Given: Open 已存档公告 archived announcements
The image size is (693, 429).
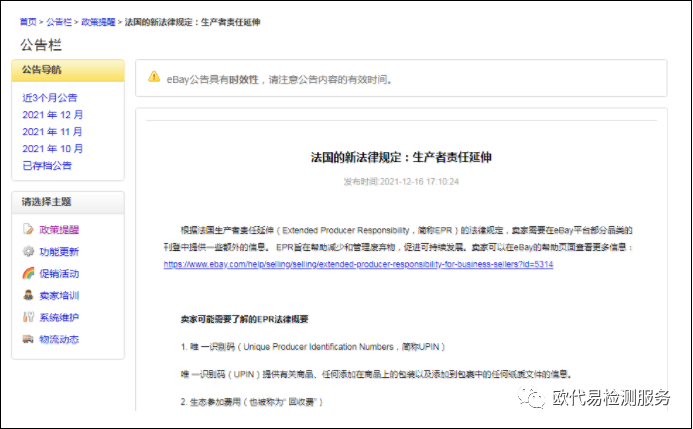Looking at the screenshot, I should tap(47, 166).
